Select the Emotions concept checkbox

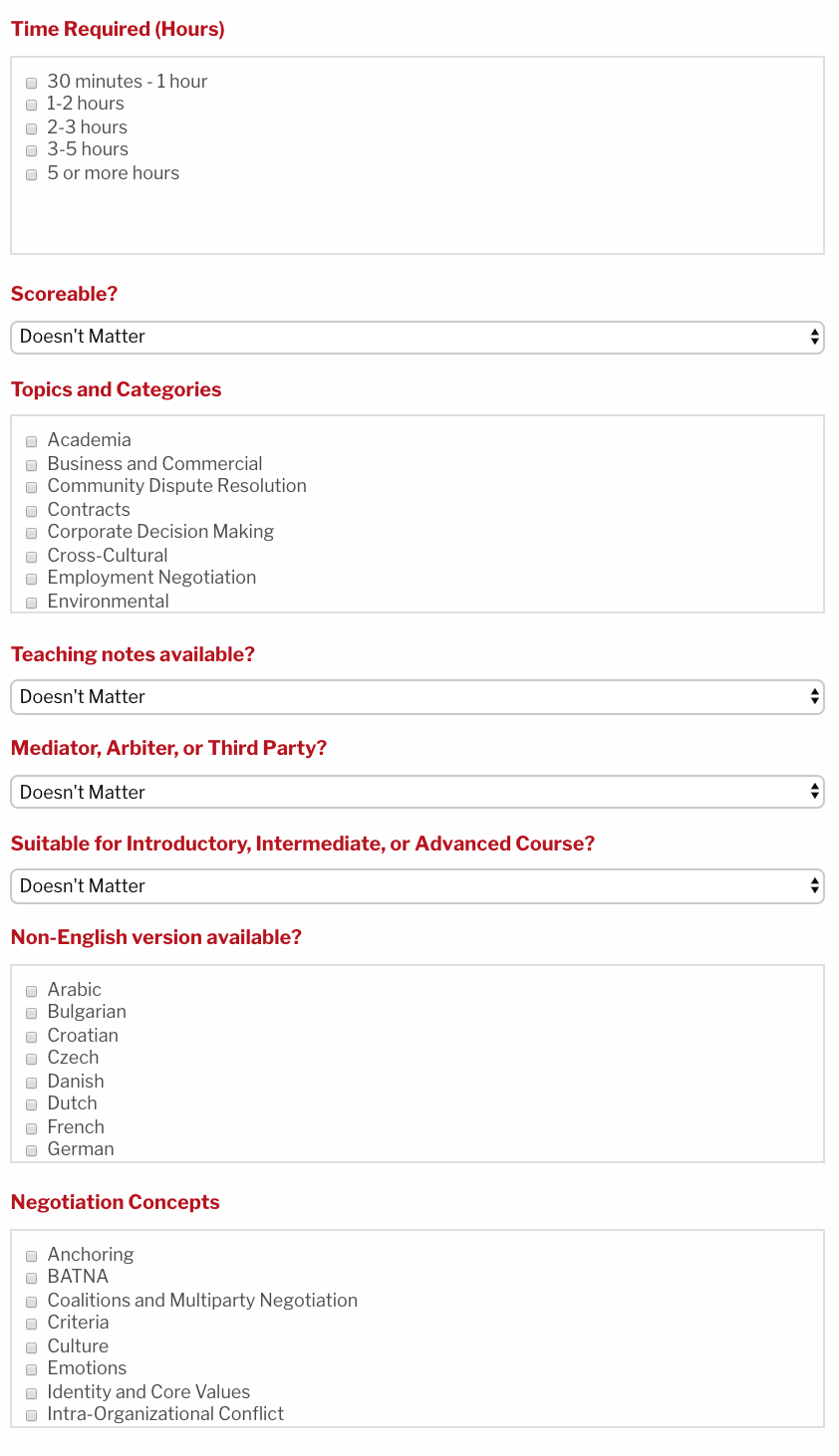tap(32, 1369)
